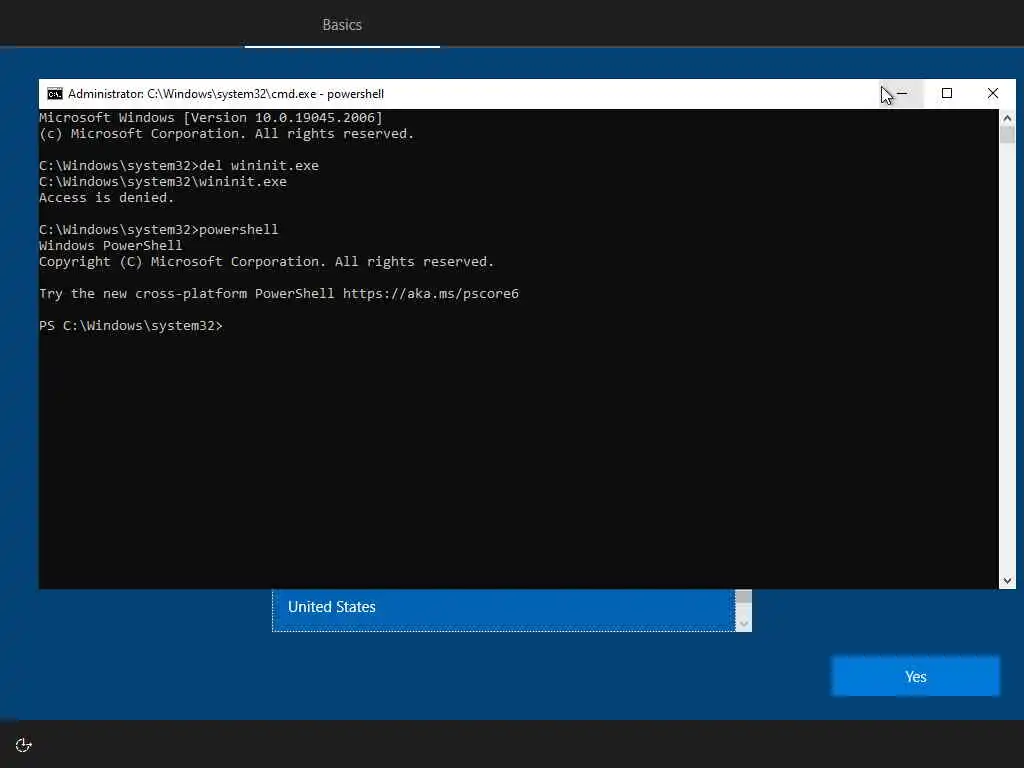1024x768 pixels.
Task: Click the 'C:\Windows\system32\wininit.exe' output line
Action: pyautogui.click(x=163, y=182)
